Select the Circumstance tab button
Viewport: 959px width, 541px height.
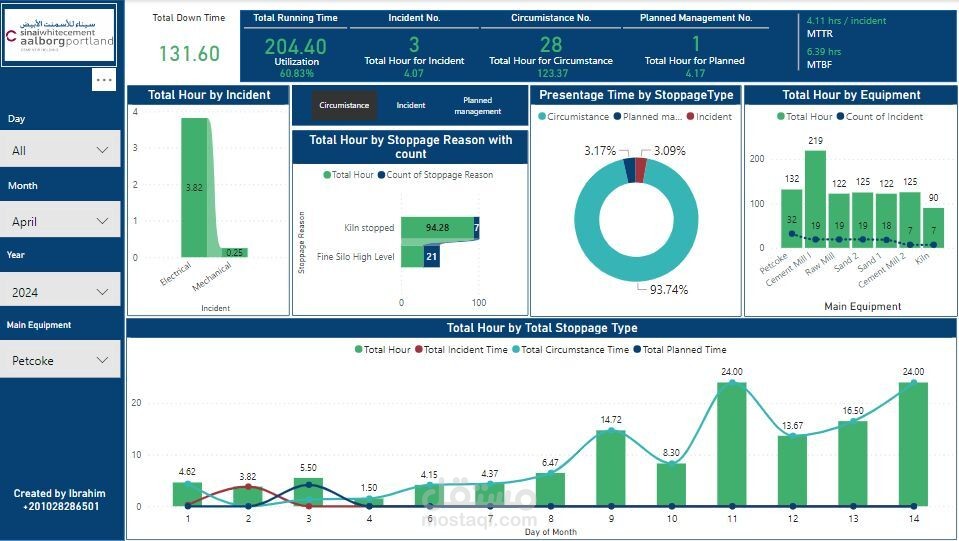[x=344, y=105]
